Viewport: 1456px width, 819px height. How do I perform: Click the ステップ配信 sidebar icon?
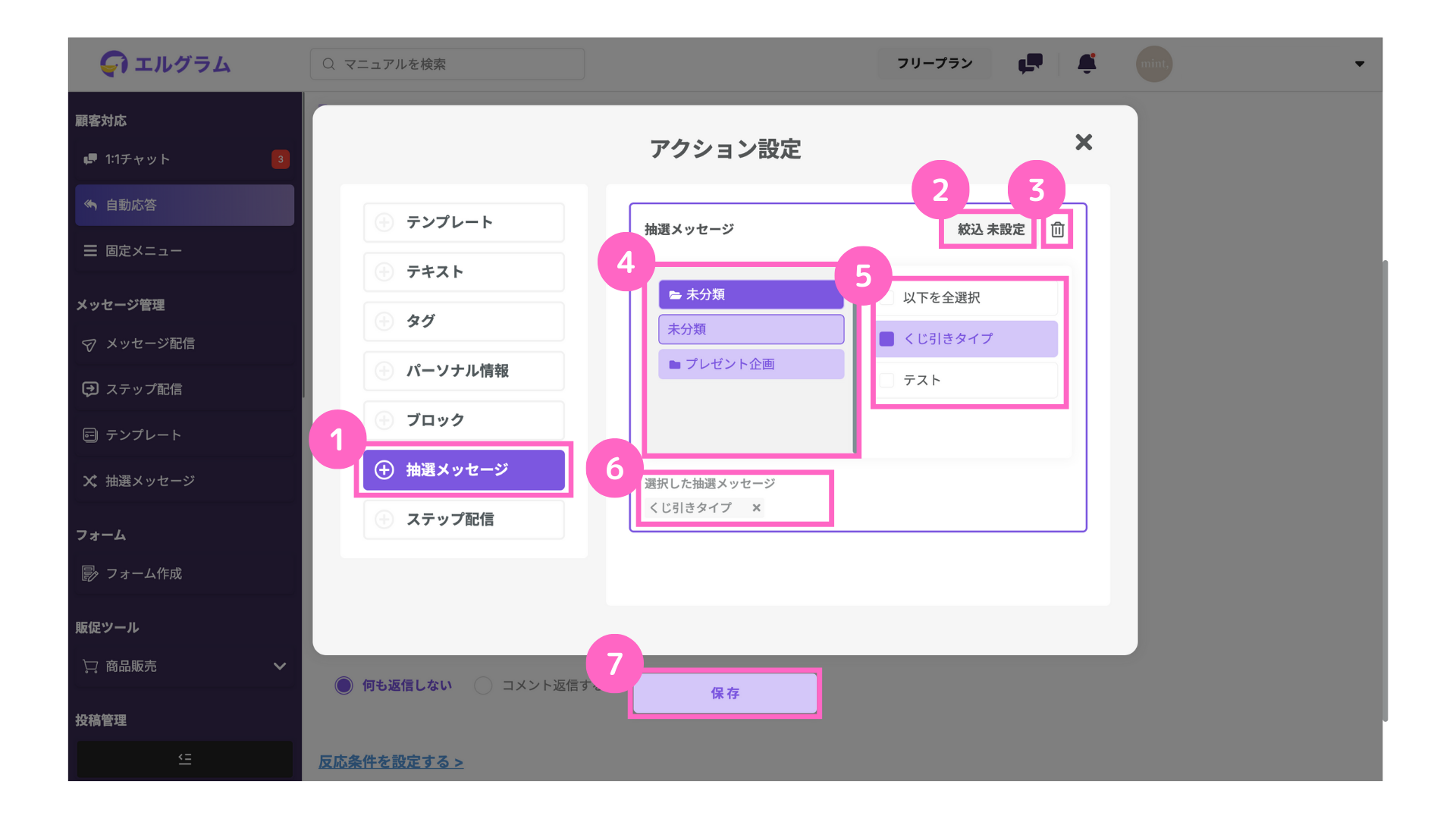(x=89, y=389)
